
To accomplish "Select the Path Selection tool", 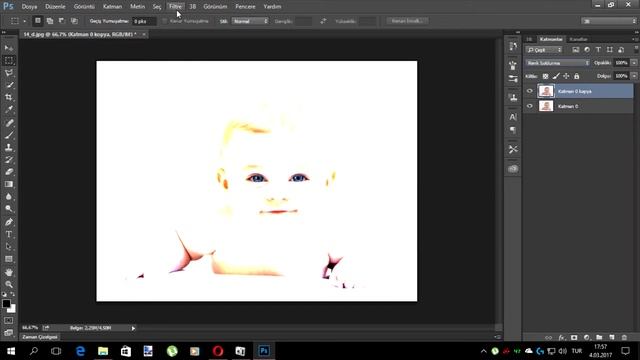I will pyautogui.click(x=9, y=247).
